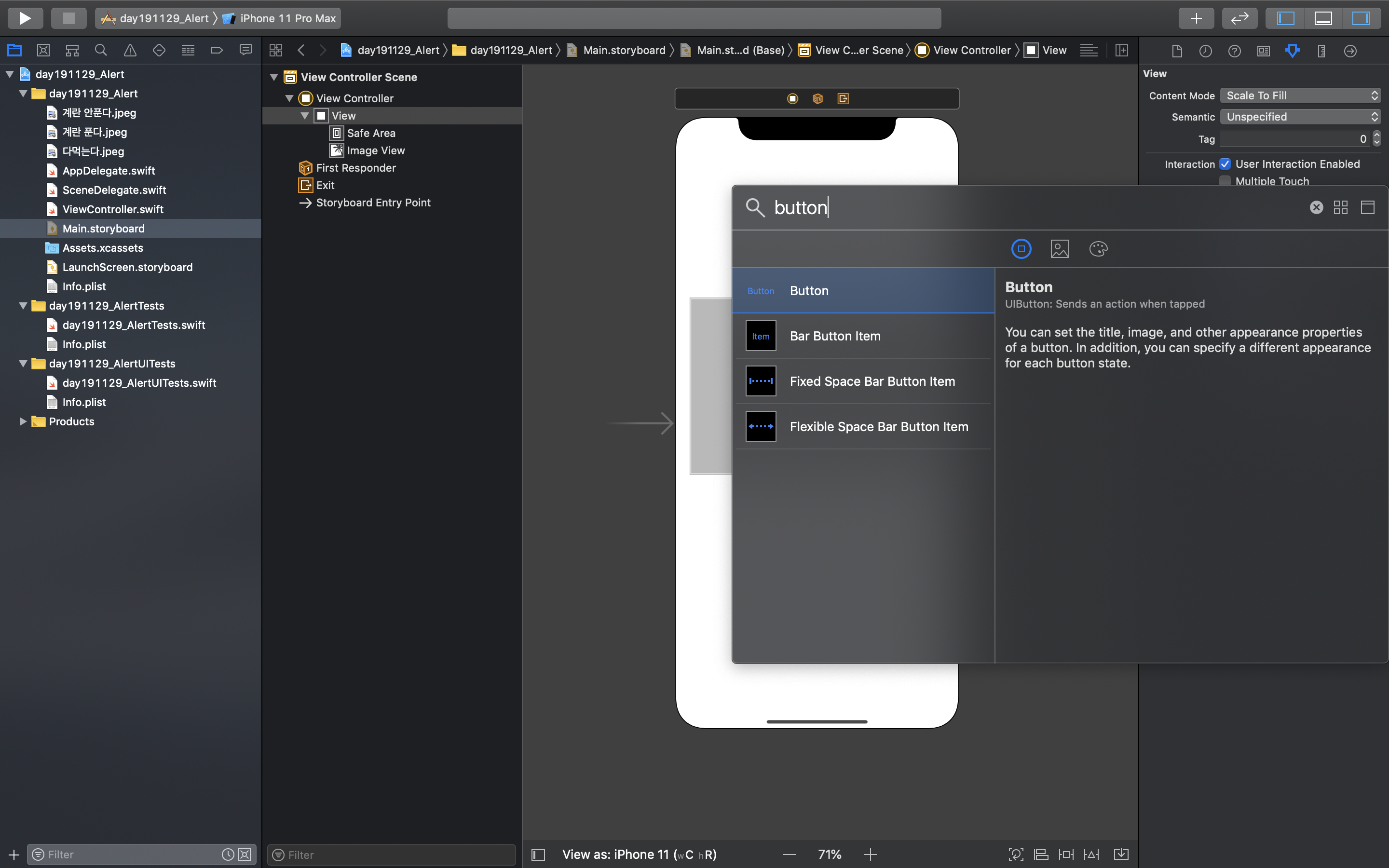
Task: Clear the button search text
Action: pos(1316,207)
